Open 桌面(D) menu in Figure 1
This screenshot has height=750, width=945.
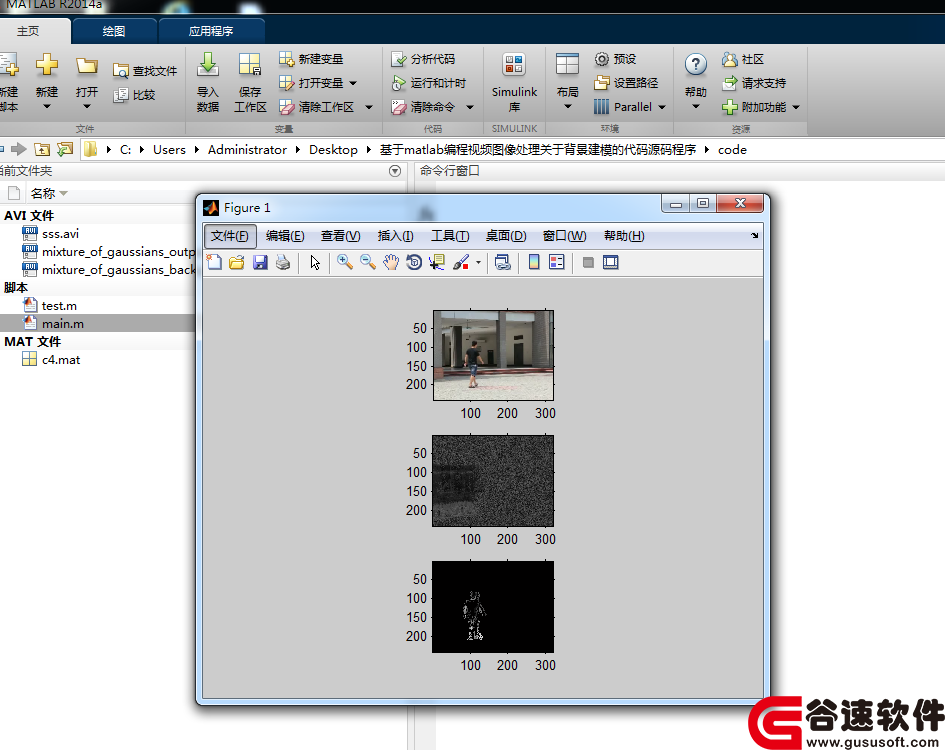point(506,236)
